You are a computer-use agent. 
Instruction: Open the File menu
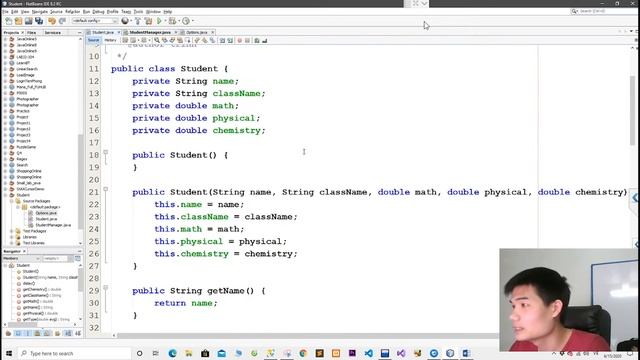[5, 12]
